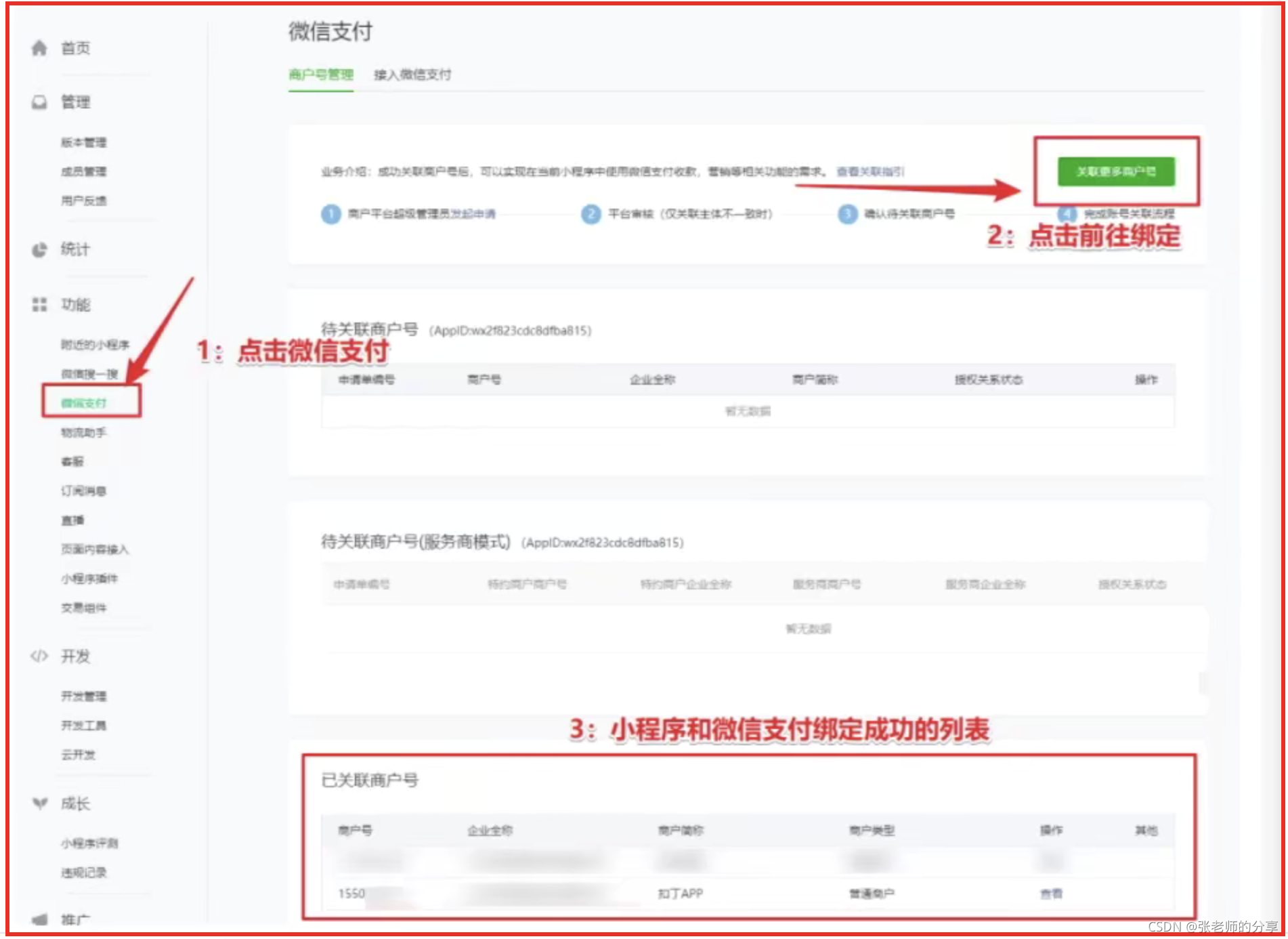Open 小程序插件 menu item

(x=89, y=579)
